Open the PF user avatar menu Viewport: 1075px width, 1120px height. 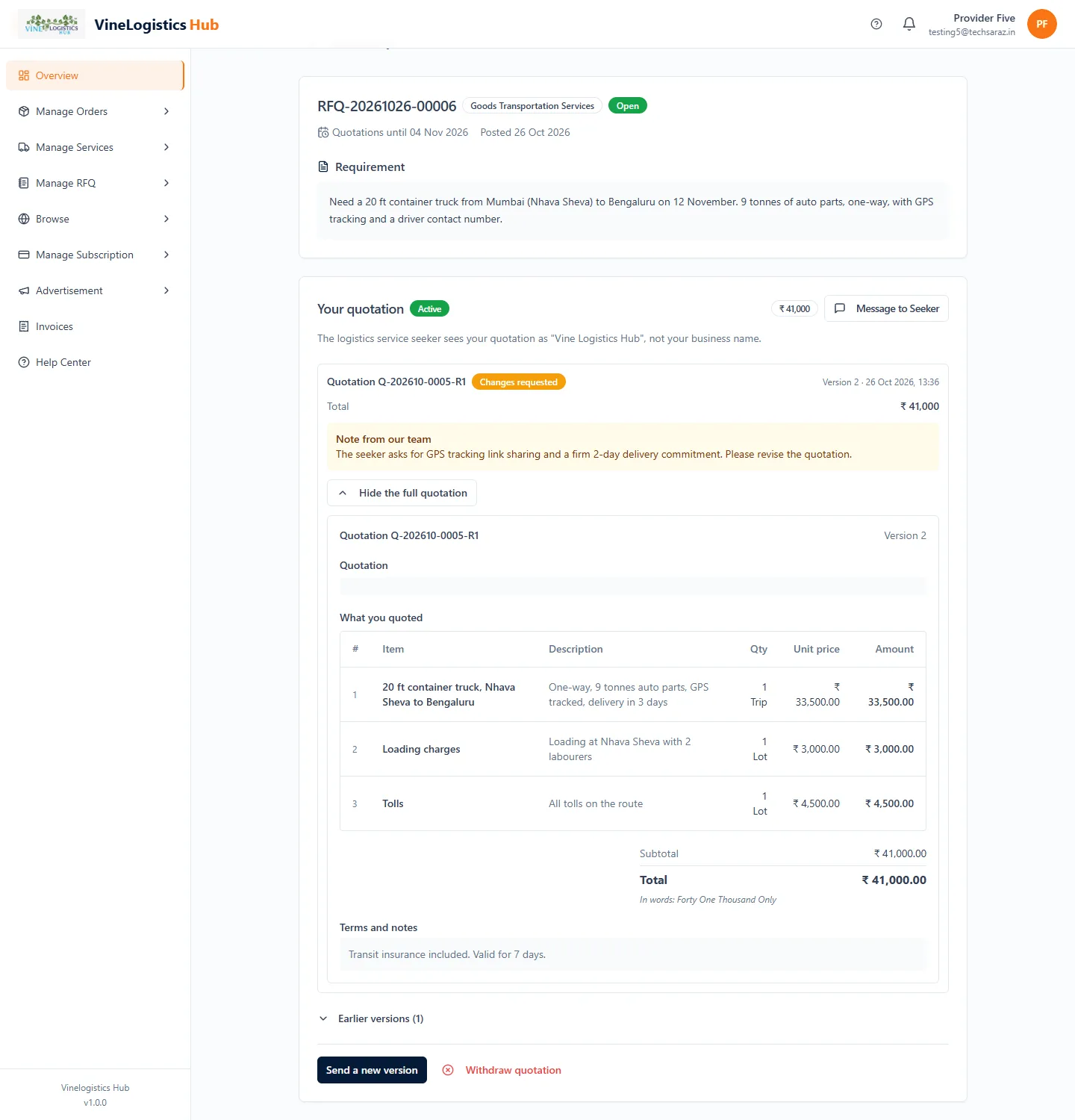[x=1042, y=24]
